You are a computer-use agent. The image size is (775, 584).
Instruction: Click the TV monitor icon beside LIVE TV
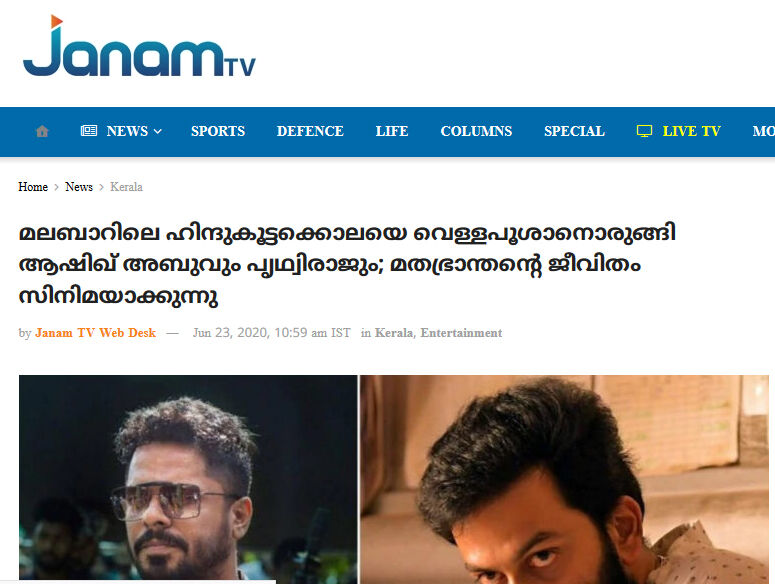point(644,131)
